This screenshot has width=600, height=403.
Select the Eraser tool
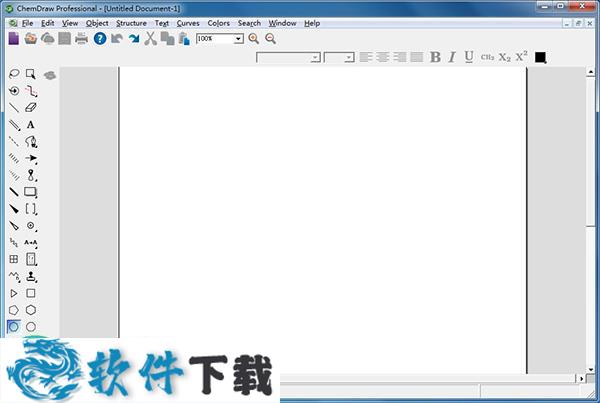tap(31, 108)
